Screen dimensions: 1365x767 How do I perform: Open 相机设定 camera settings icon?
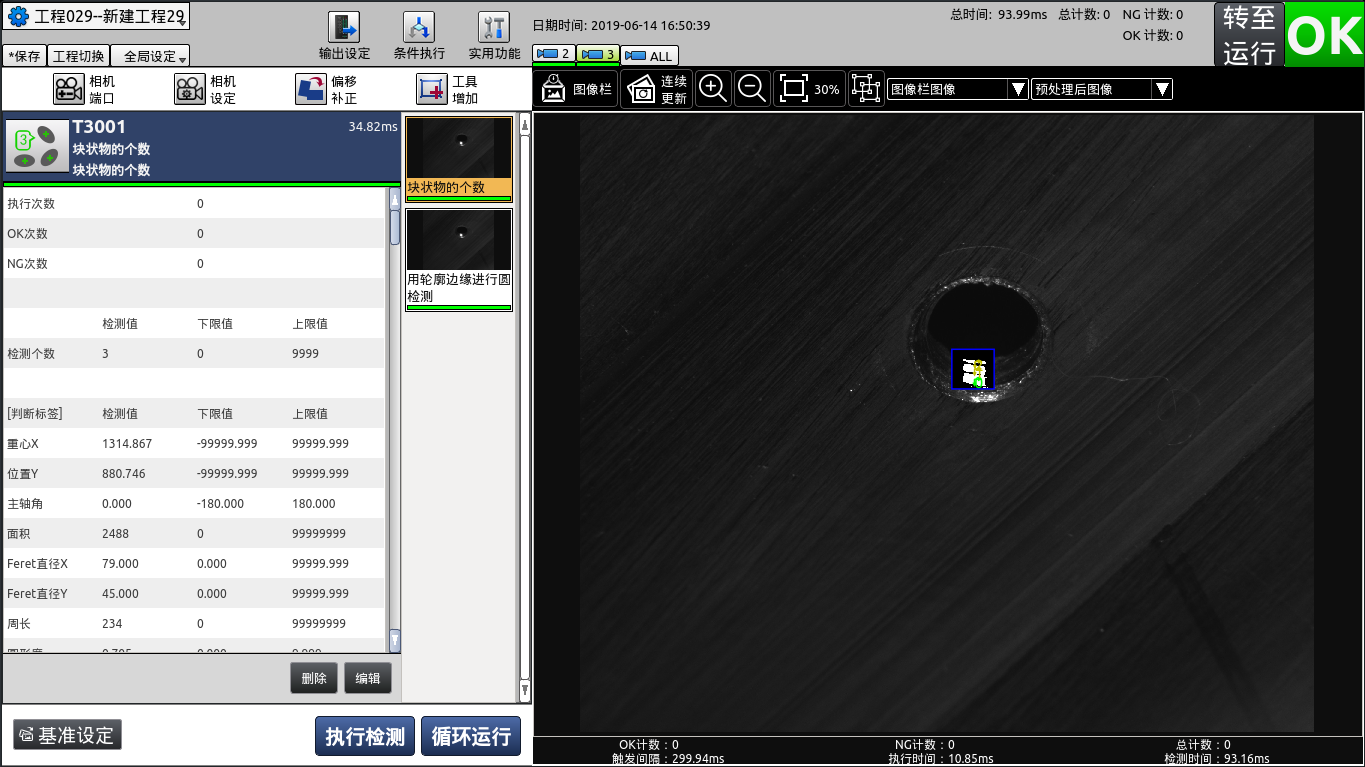[189, 90]
